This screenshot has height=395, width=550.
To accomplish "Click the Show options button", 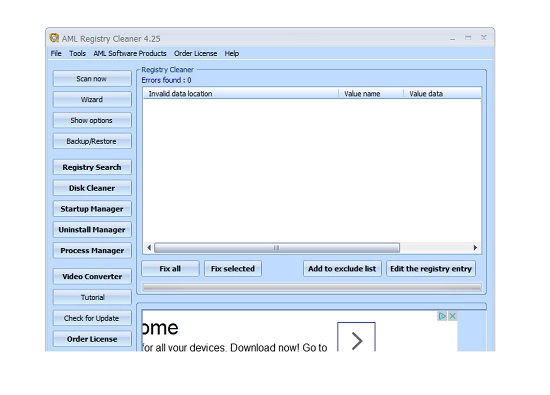I will 92,120.
